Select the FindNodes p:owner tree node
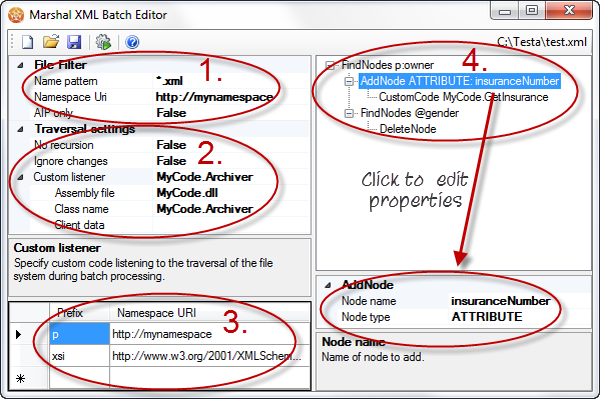The width and height of the screenshot is (600, 399). tap(387, 65)
